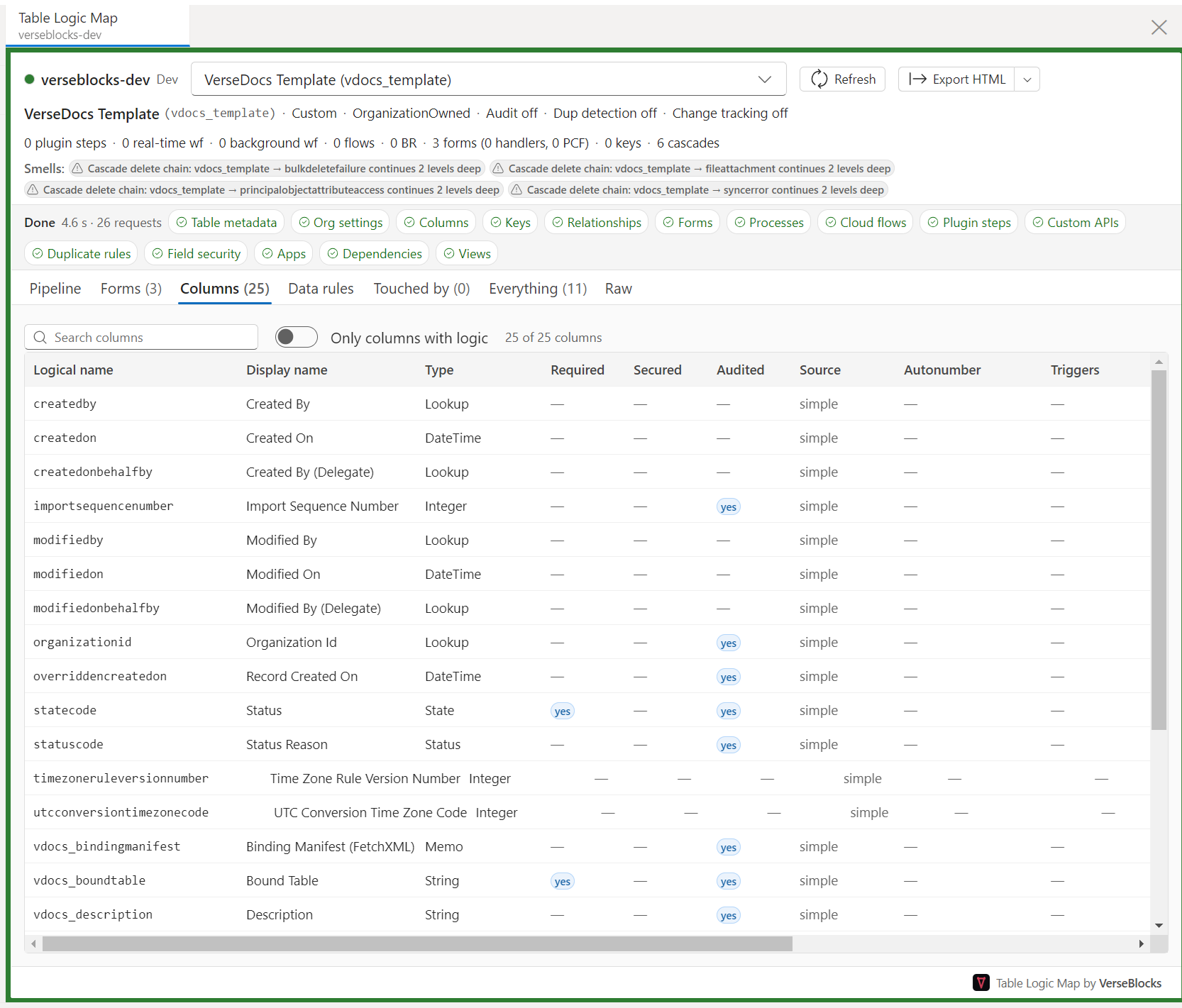
Task: Click warning icon on fileattachment smell
Action: click(x=498, y=169)
